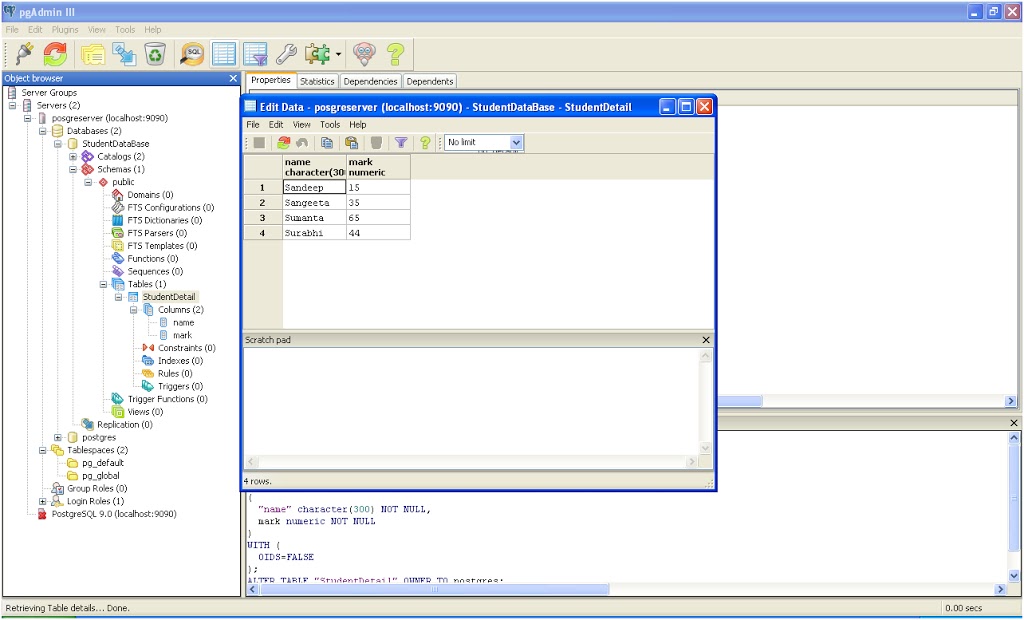Select the Trigger Functions (0) tree item
Viewport: 1024px width, 620px height.
coord(167,399)
